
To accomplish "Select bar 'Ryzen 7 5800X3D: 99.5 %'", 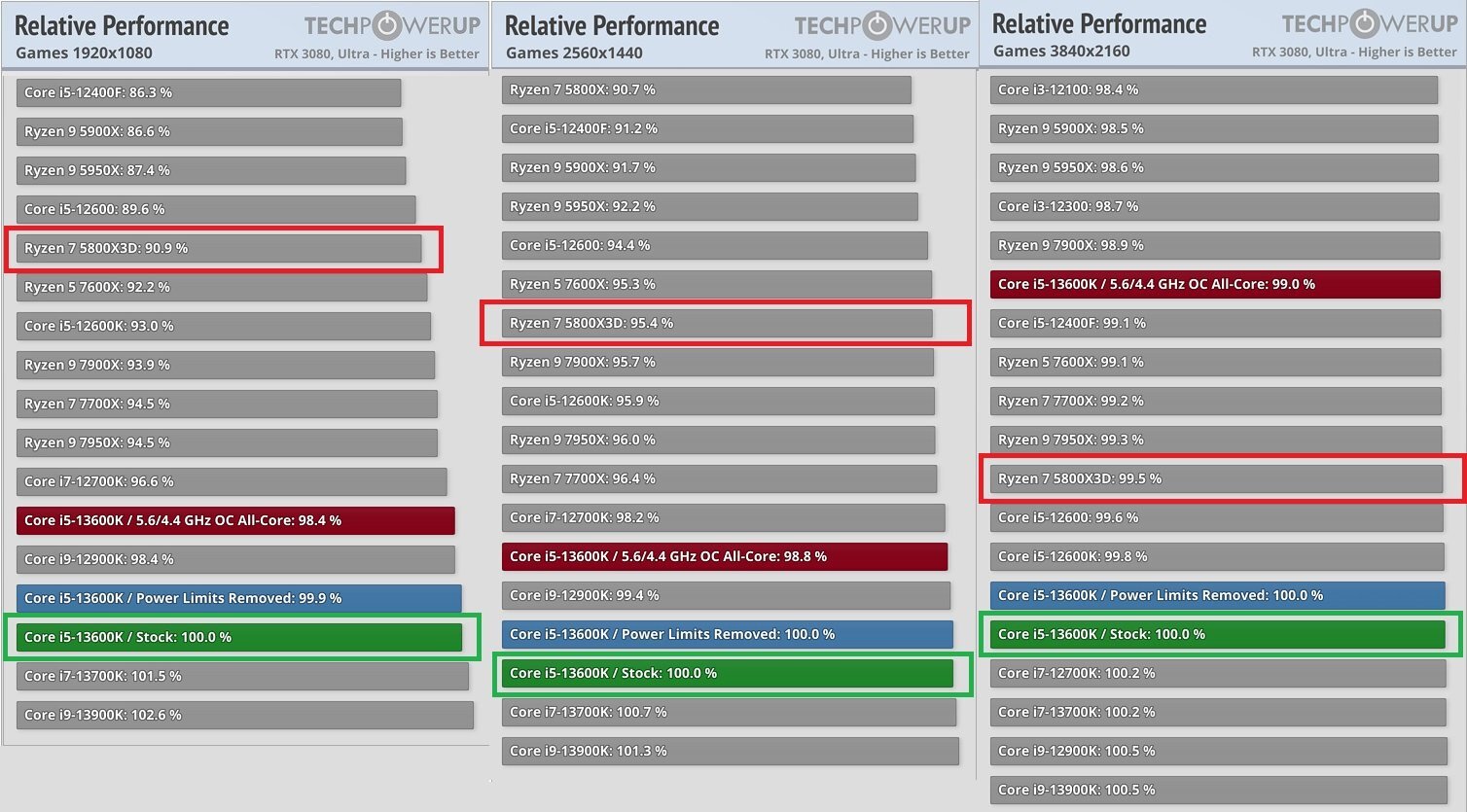I will point(1216,478).
